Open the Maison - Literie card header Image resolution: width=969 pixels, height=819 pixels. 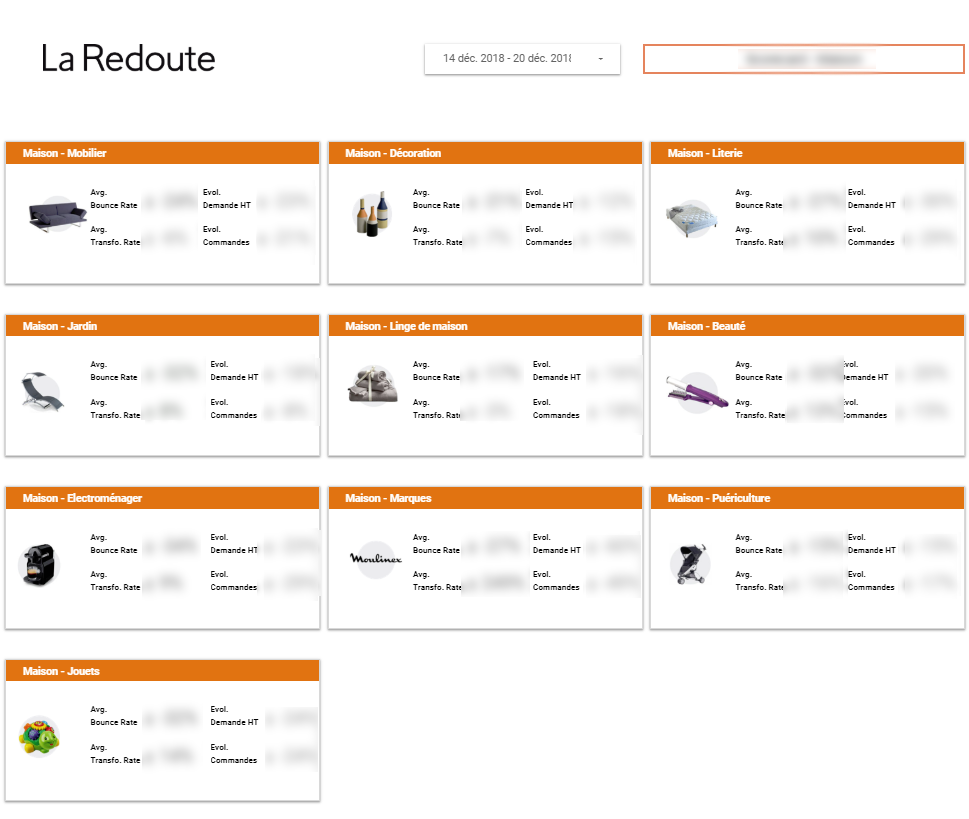point(807,153)
